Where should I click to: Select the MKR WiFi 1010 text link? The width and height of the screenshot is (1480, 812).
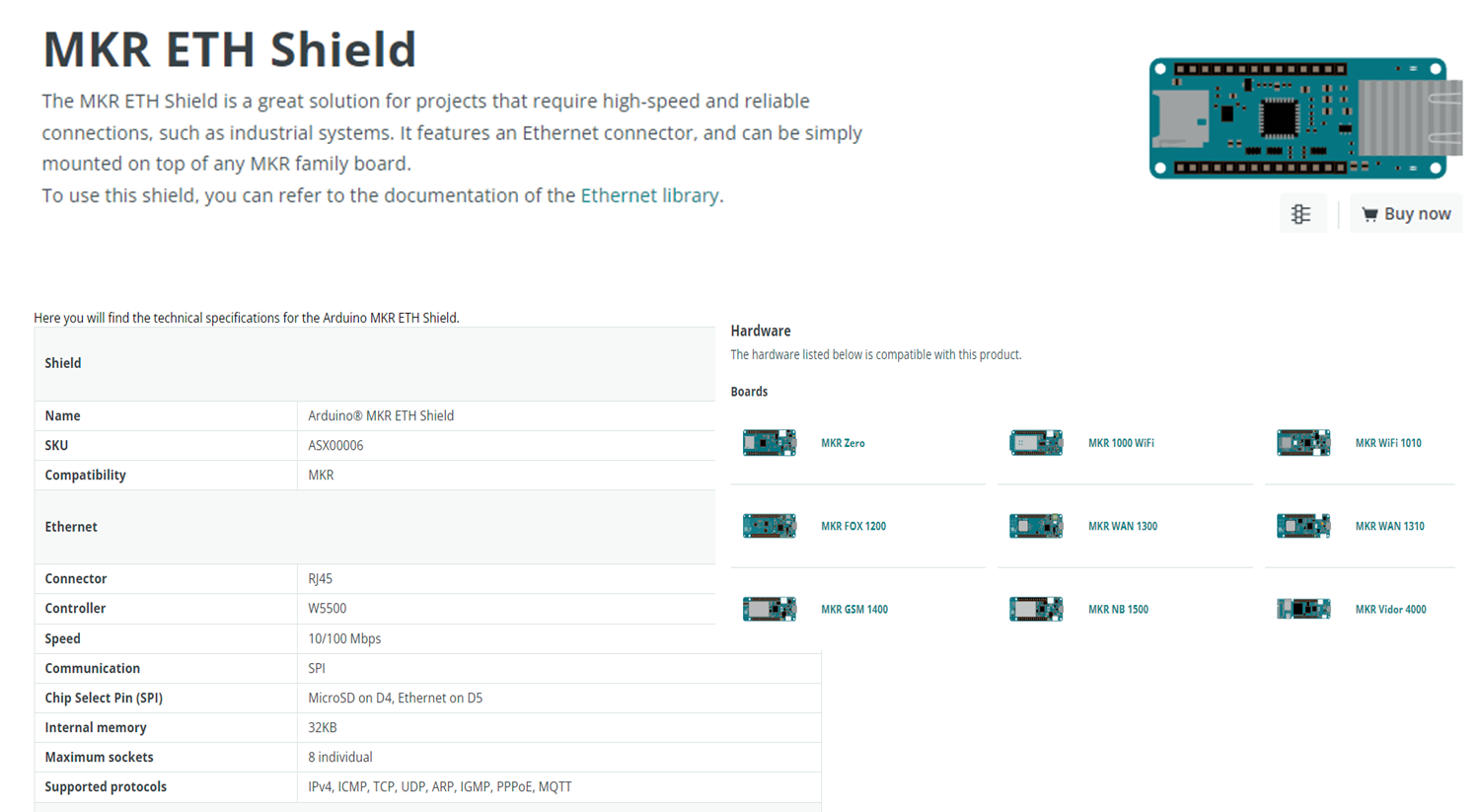click(x=1388, y=443)
